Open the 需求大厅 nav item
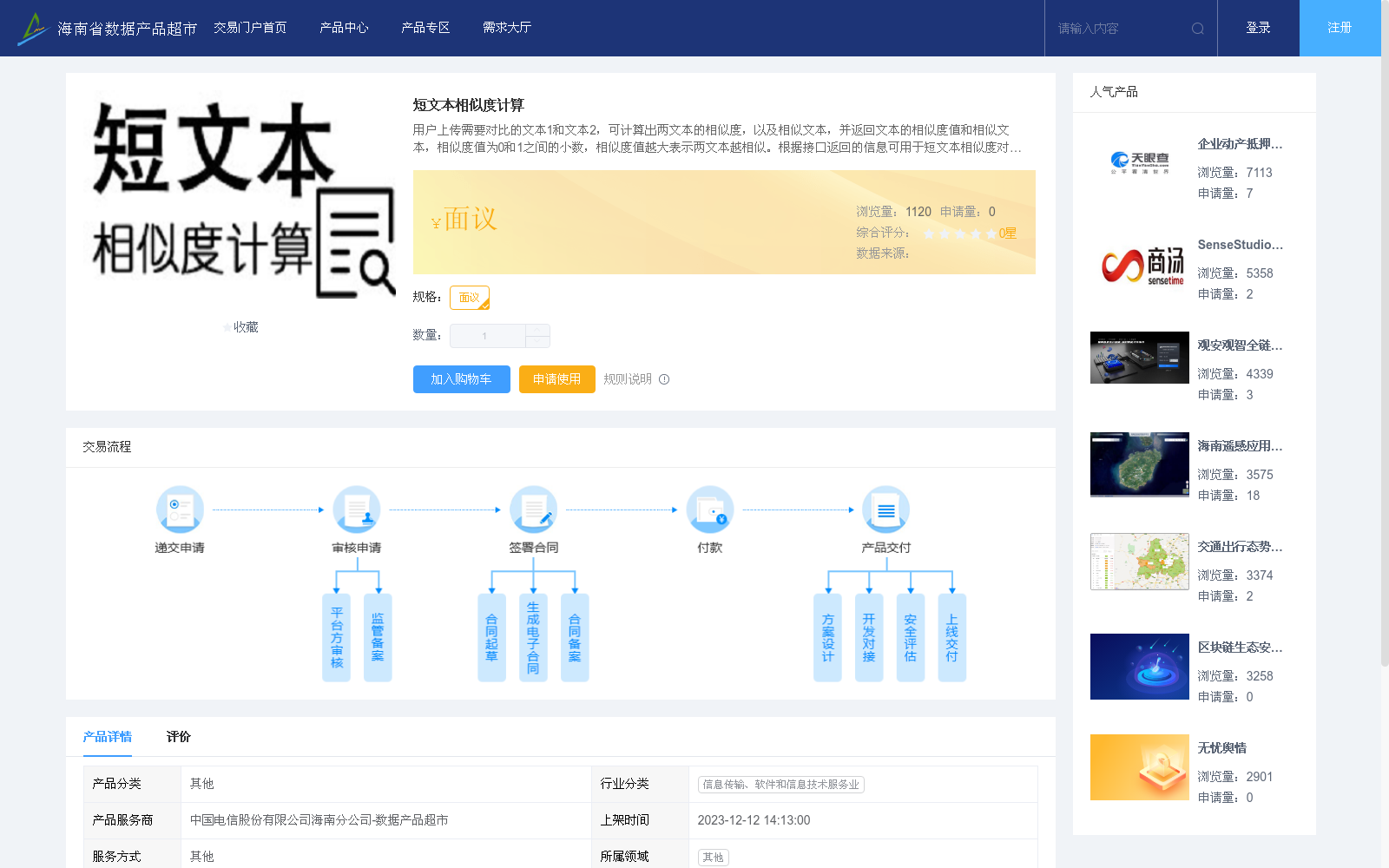Image resolution: width=1389 pixels, height=868 pixels. (507, 28)
